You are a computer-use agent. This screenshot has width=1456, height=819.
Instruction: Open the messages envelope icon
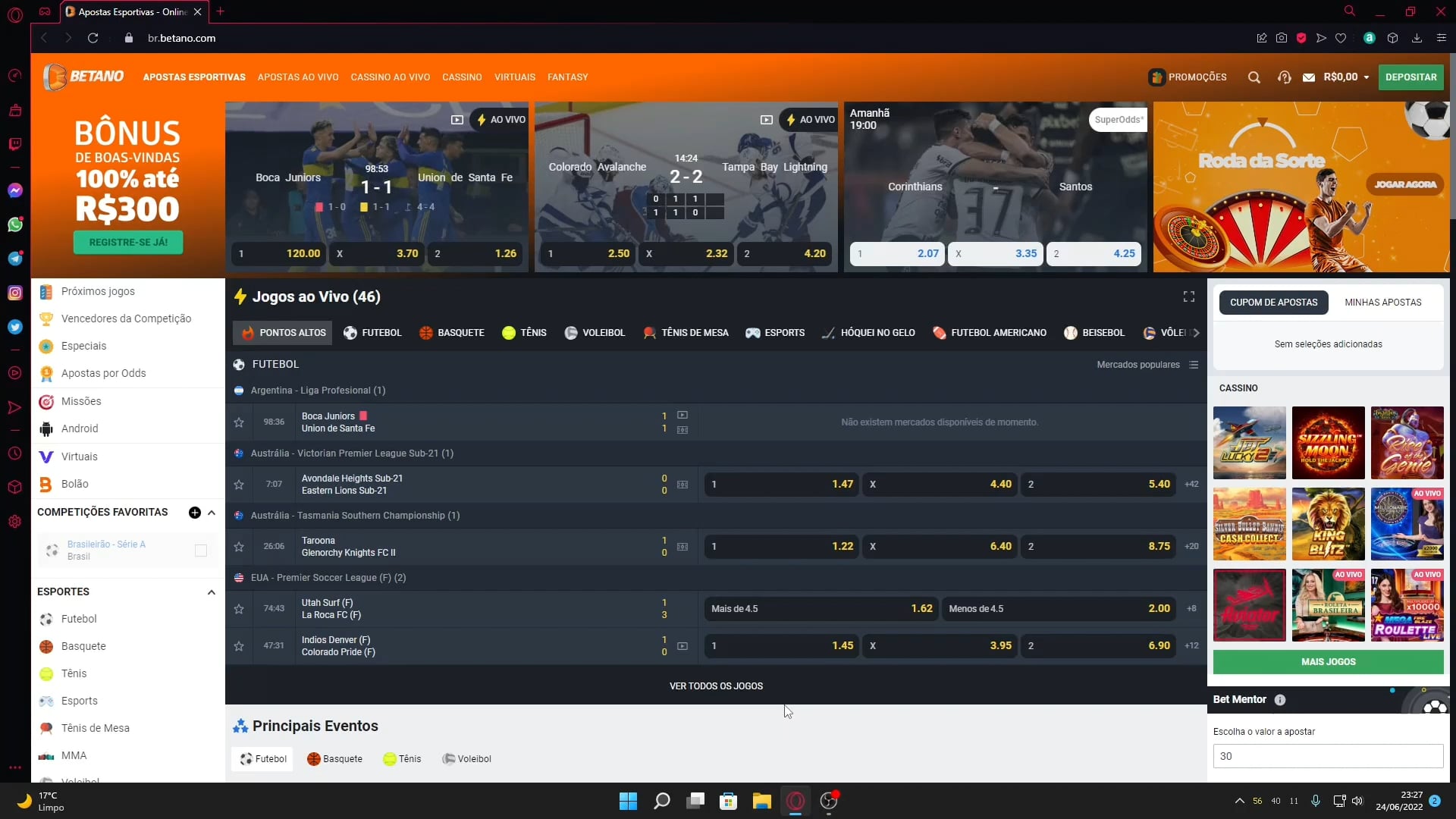pos(1309,77)
